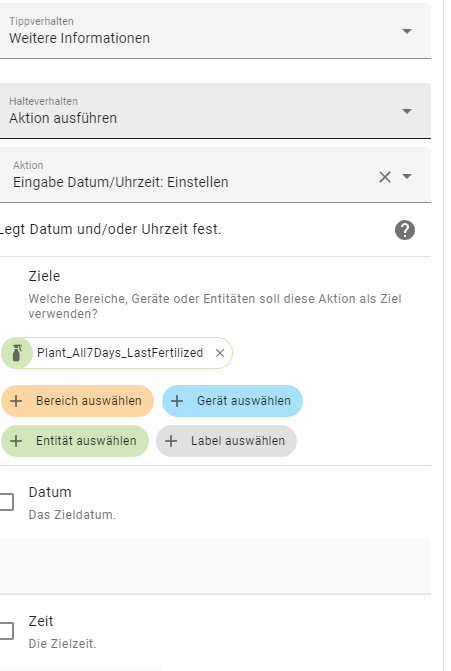The image size is (451, 671).
Task: Click the spray bottle entity icon
Action: [17, 353]
